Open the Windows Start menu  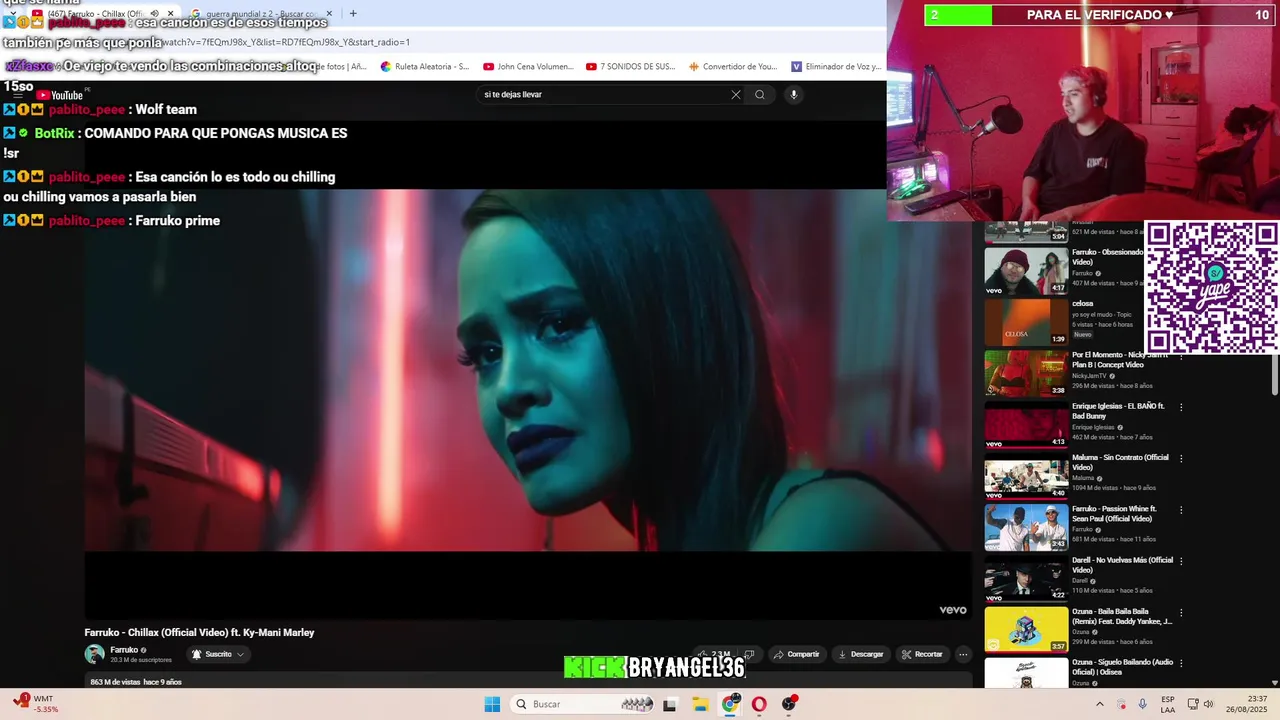[x=492, y=704]
